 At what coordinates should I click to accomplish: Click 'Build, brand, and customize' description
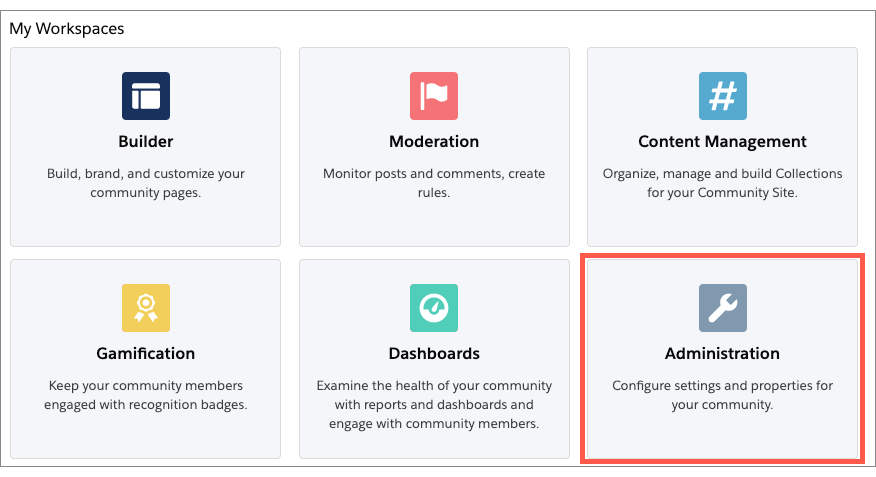(x=146, y=183)
